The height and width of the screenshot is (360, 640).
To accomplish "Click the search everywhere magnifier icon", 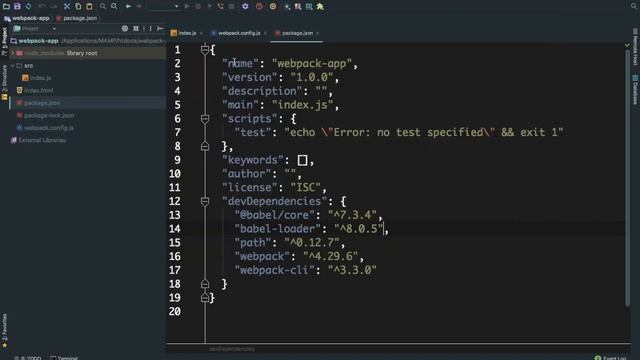I will [634, 7].
